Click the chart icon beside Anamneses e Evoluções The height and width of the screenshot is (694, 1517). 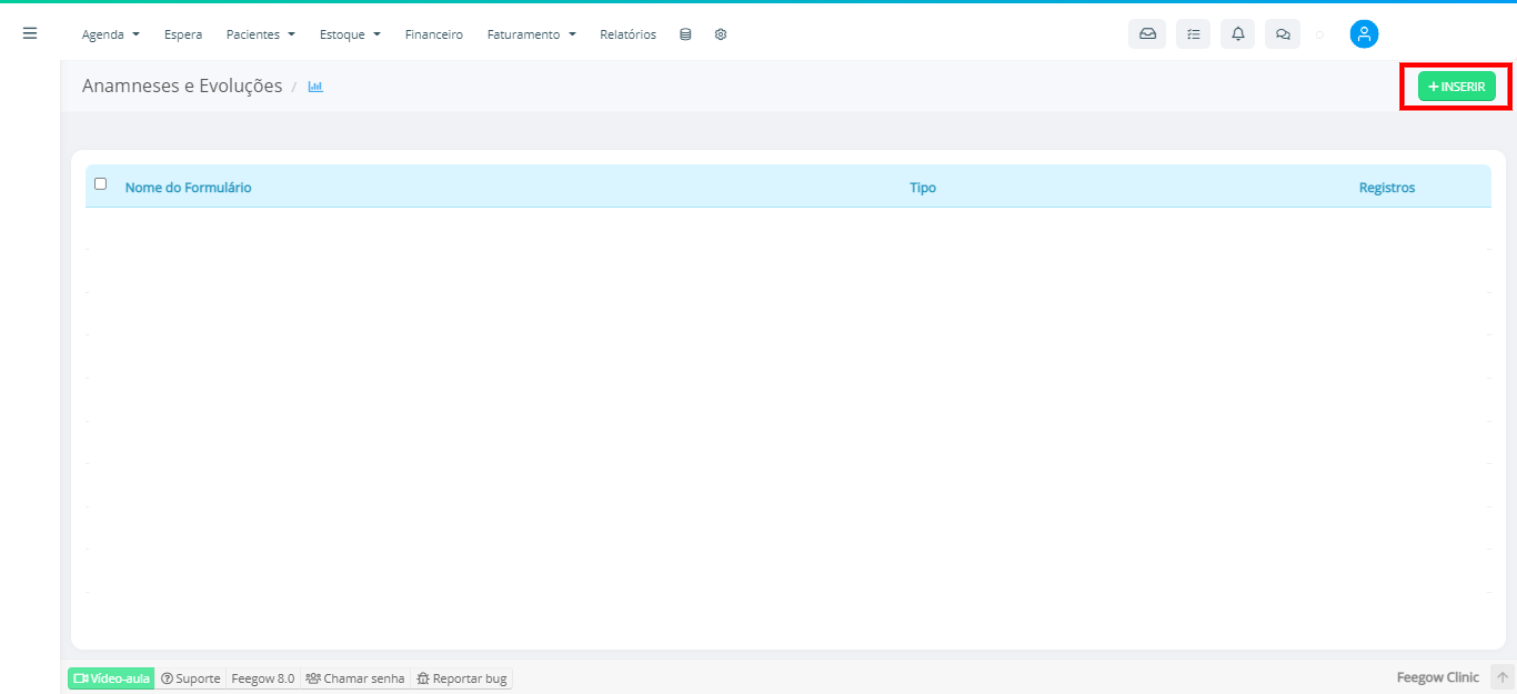click(x=315, y=87)
